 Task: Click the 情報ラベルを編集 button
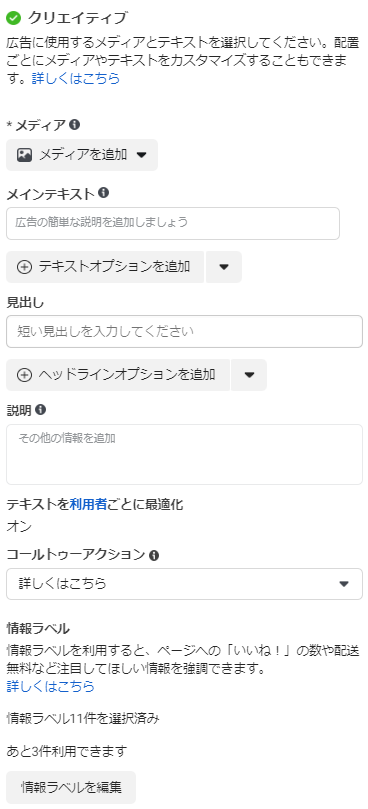[x=71, y=787]
